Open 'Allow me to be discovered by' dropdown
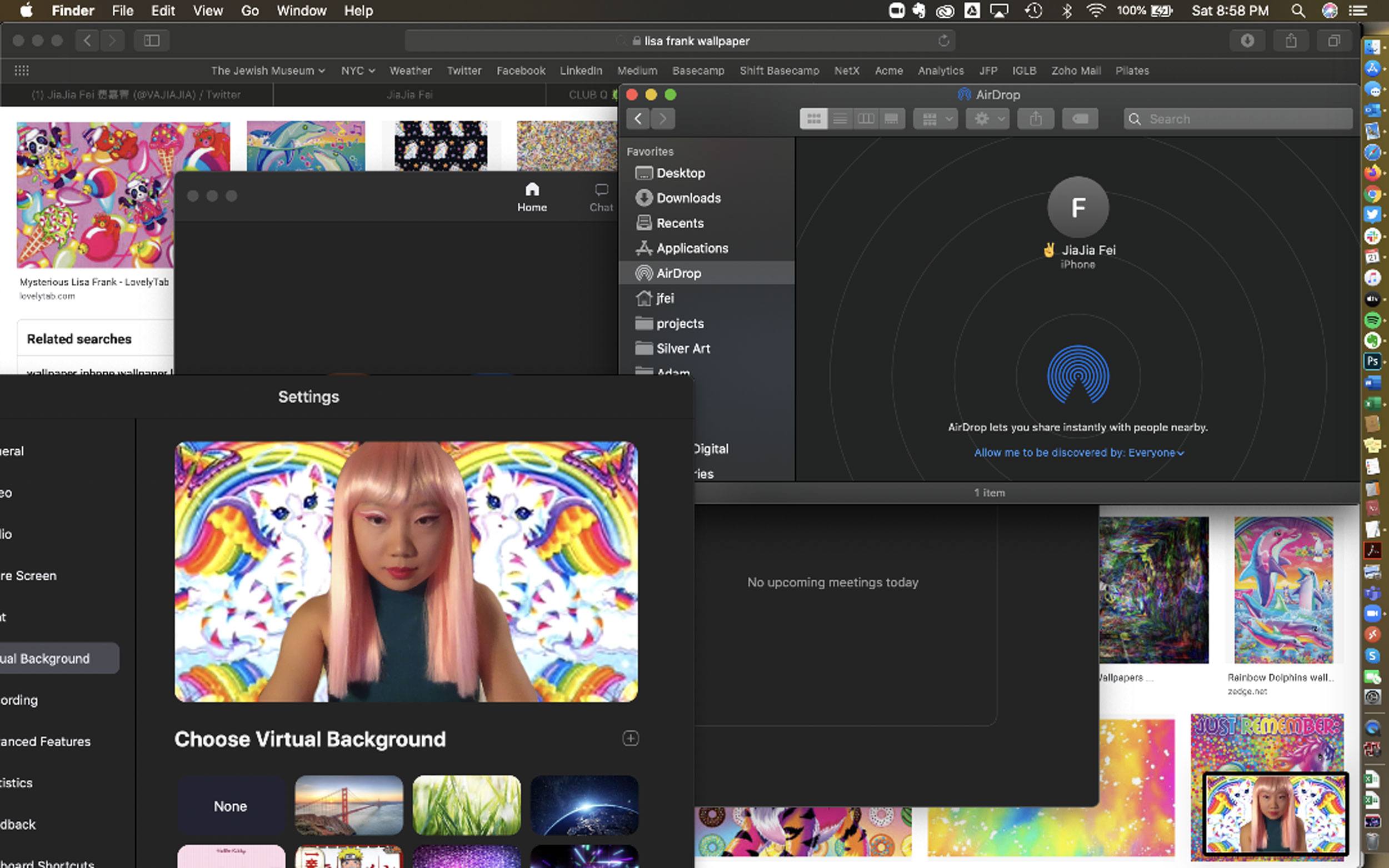The height and width of the screenshot is (868, 1389). (1079, 453)
